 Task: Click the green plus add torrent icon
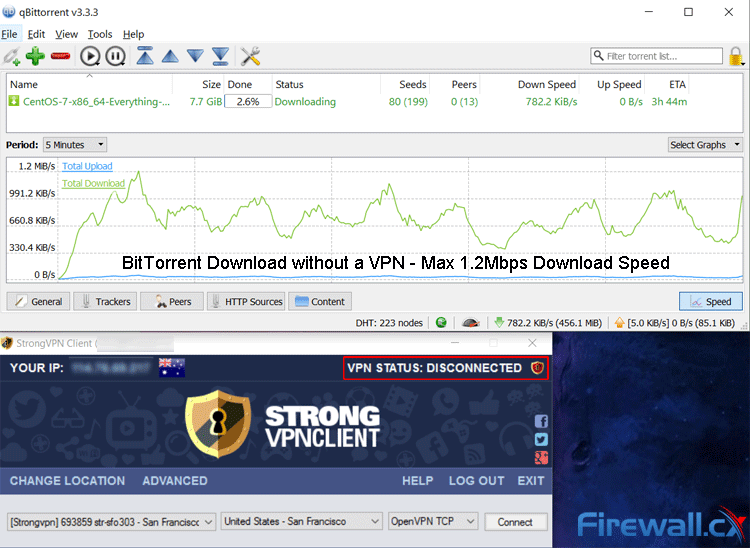pos(35,56)
